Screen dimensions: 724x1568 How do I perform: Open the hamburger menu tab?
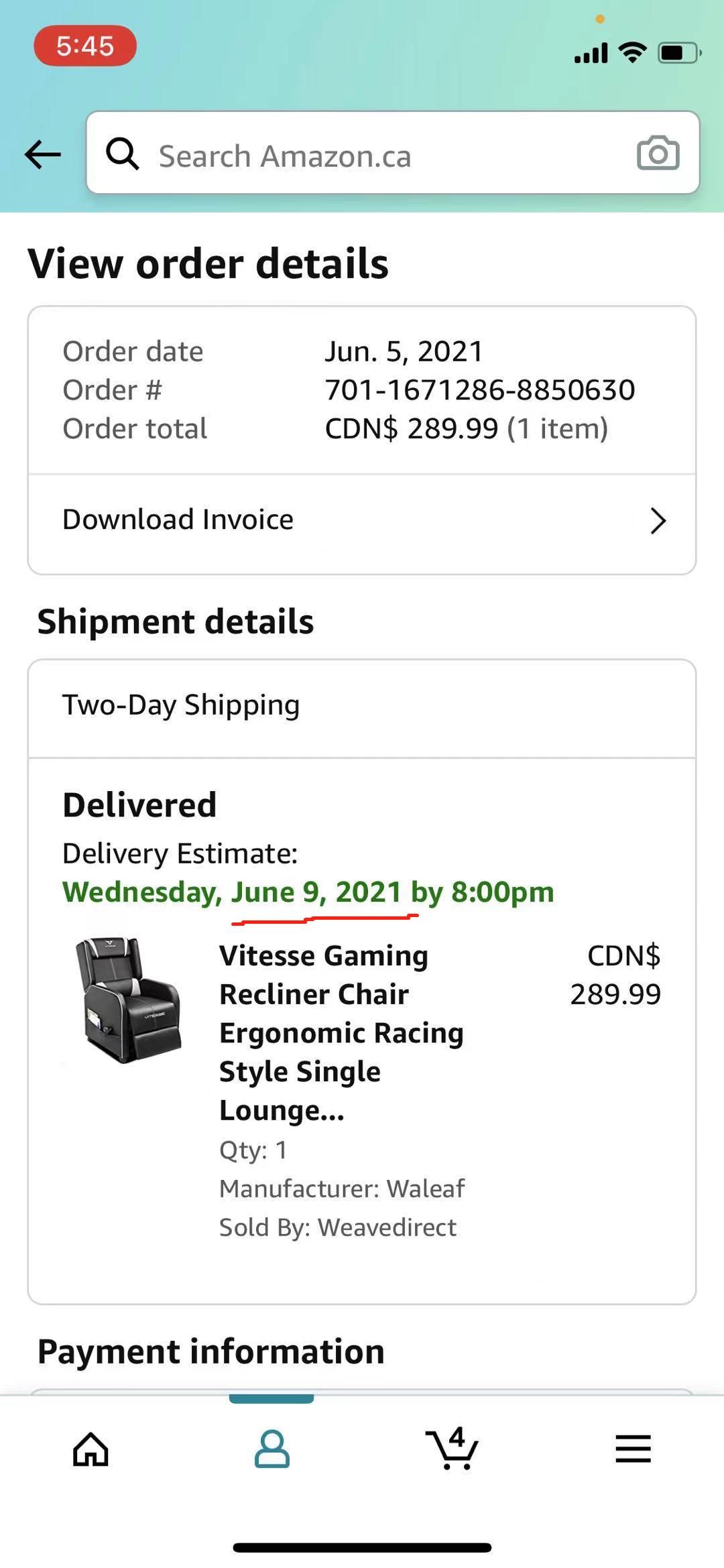[x=633, y=1449]
